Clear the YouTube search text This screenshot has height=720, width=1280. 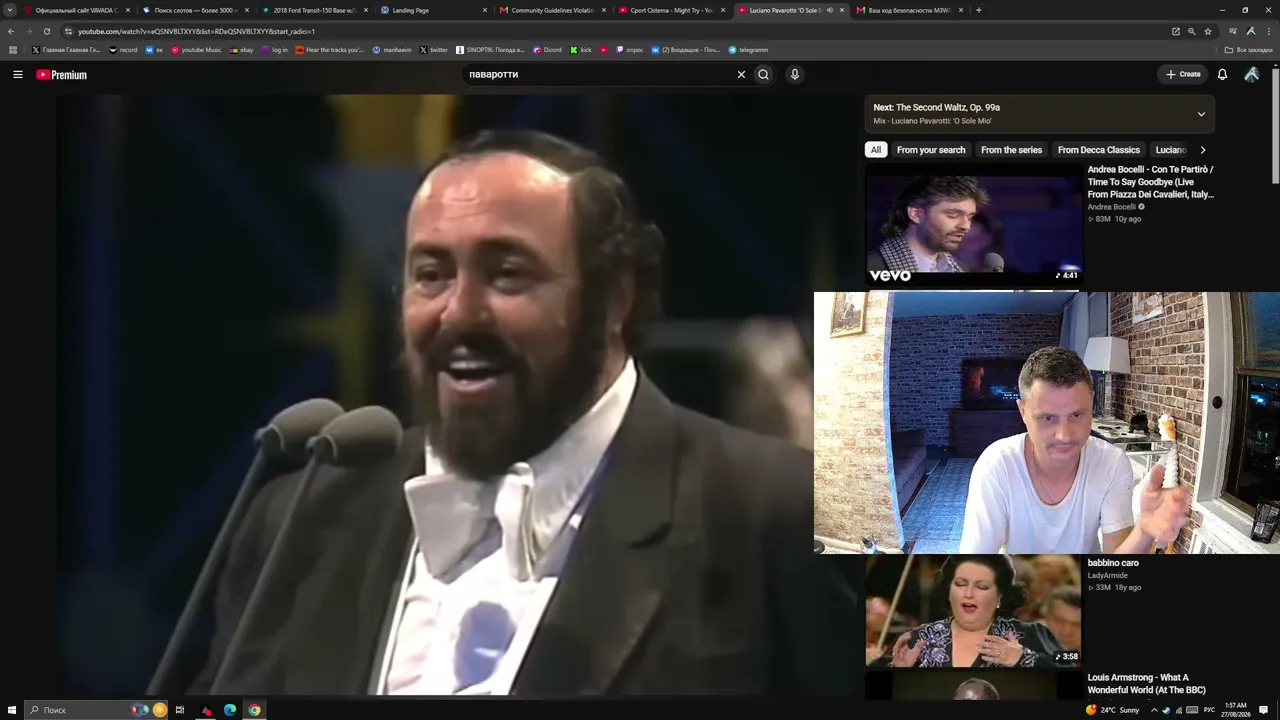[x=741, y=74]
